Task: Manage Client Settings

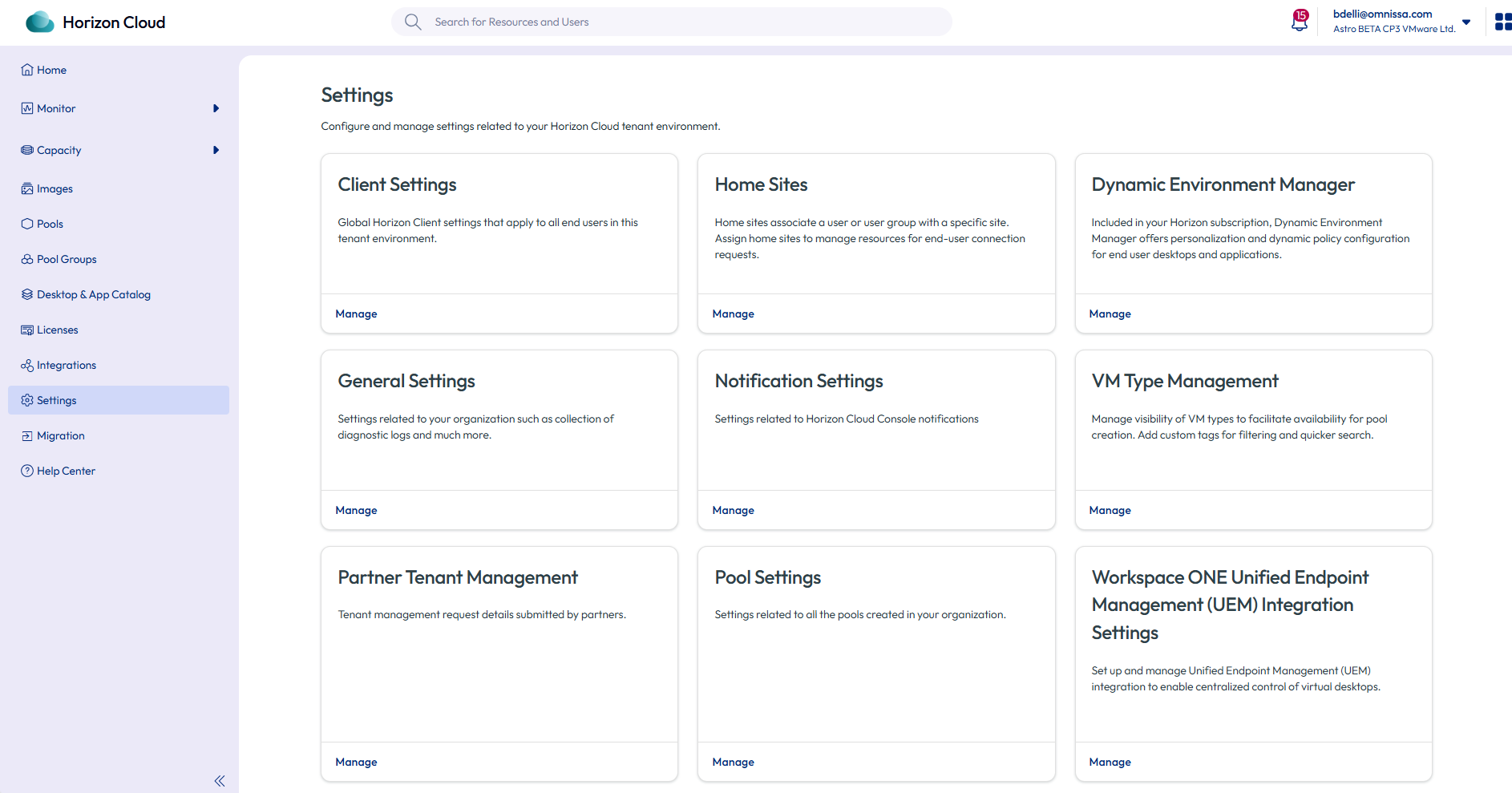Action: [x=356, y=314]
